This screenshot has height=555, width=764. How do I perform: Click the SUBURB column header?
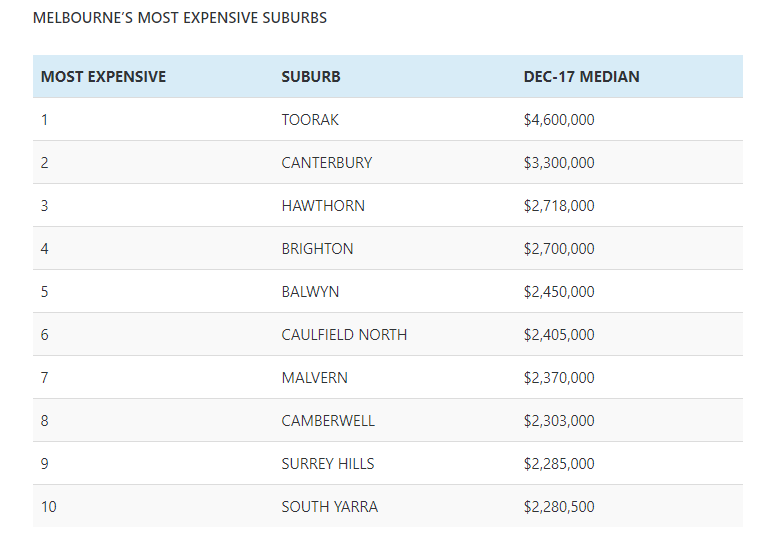coord(311,77)
